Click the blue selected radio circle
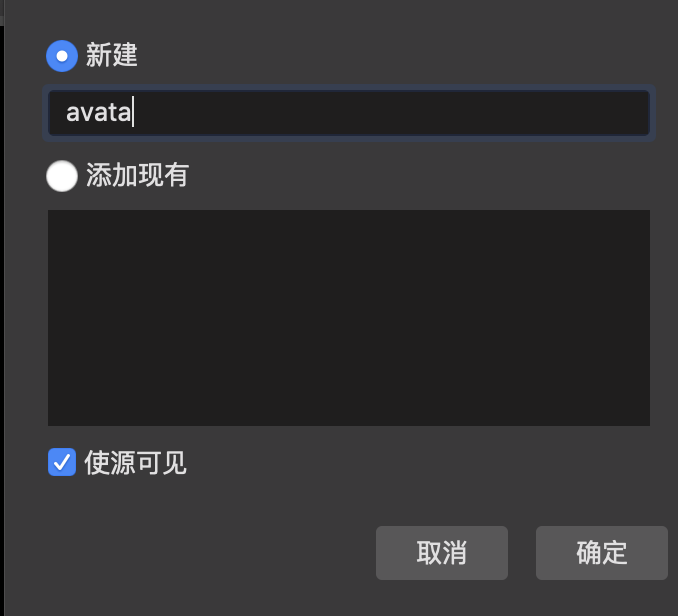Viewport: 678px width, 616px height. tap(62, 56)
